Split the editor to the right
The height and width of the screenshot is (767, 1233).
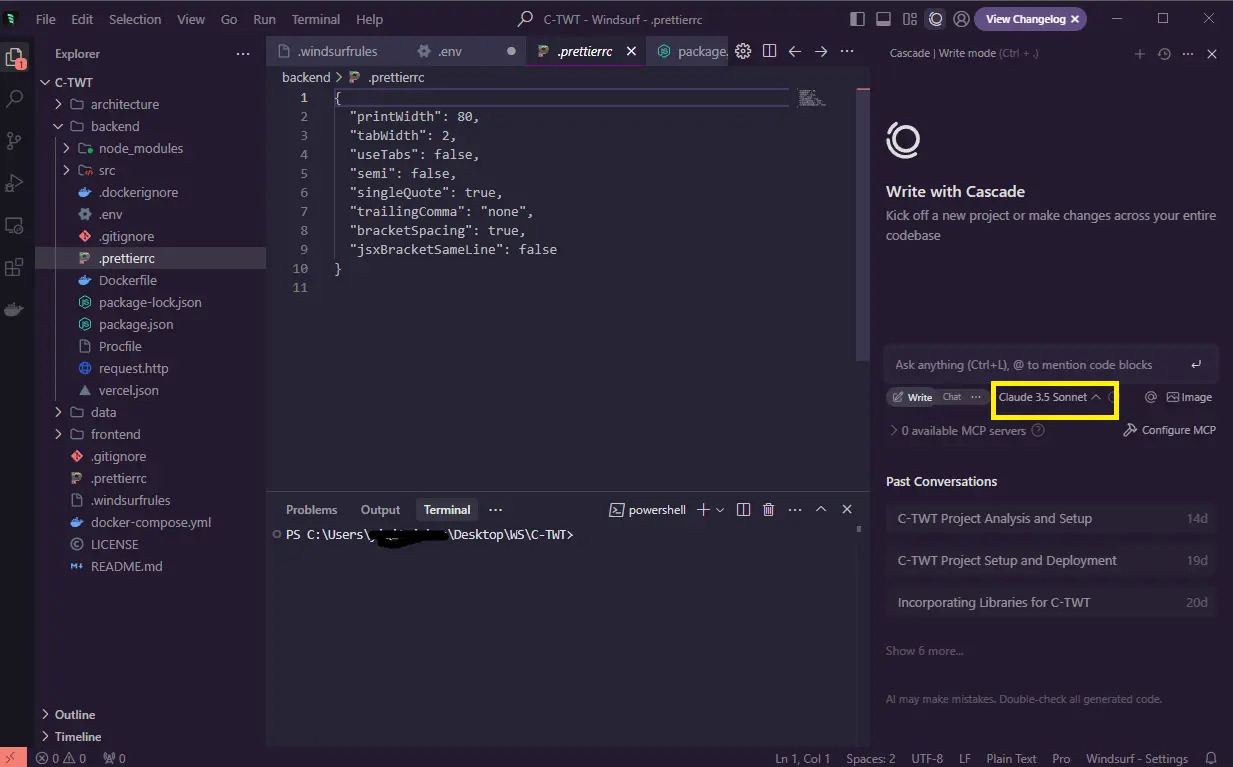tap(769, 51)
